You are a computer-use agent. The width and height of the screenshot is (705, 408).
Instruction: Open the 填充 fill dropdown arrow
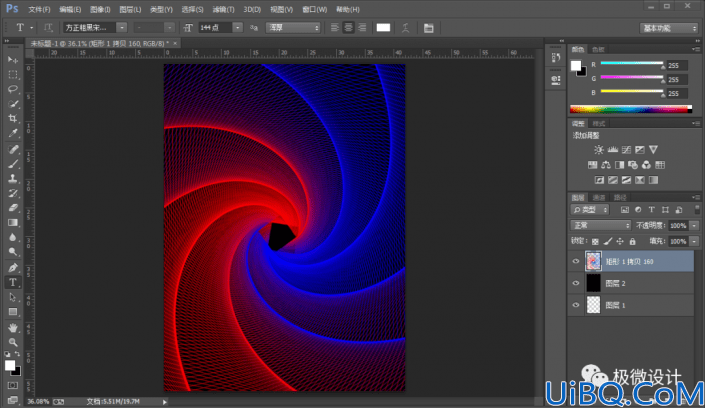(x=694, y=242)
